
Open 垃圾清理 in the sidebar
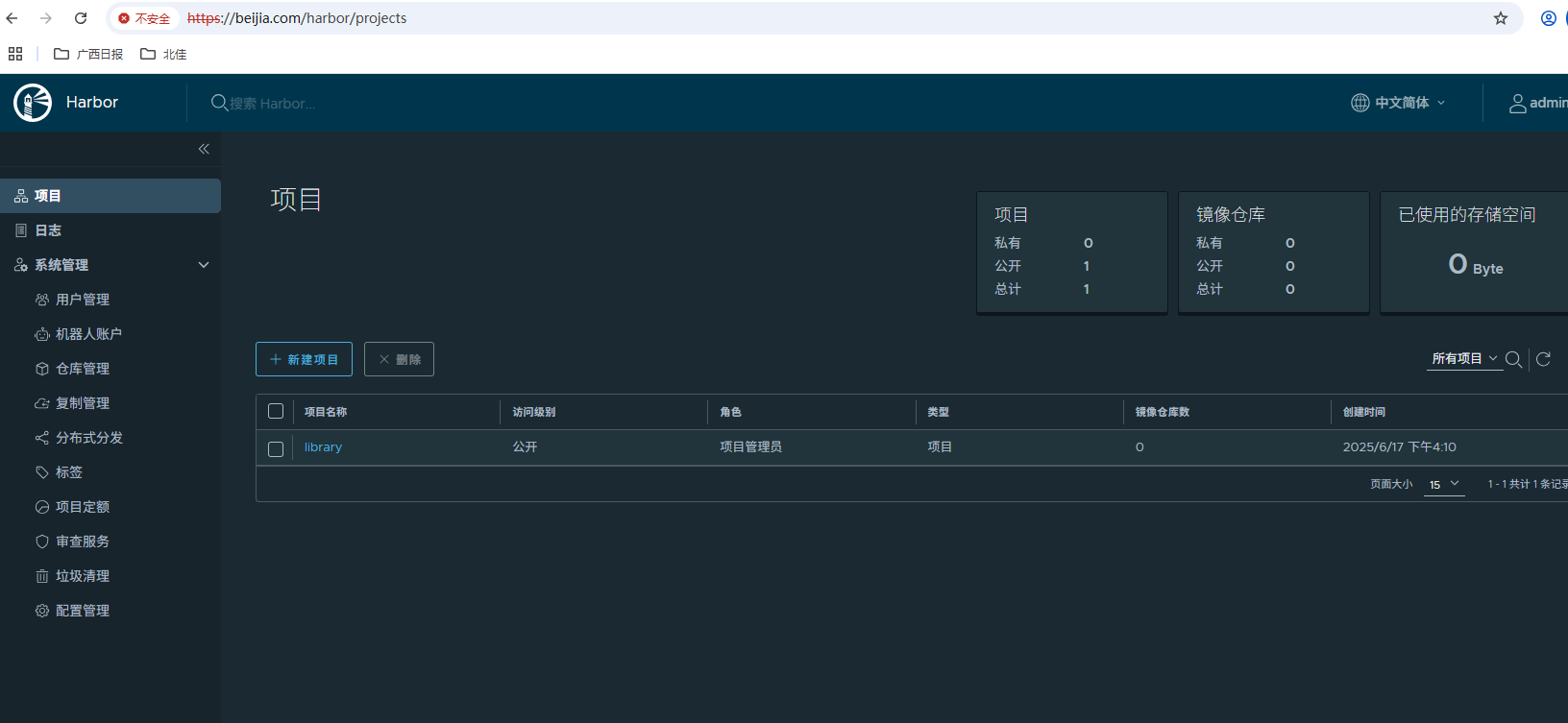coord(83,576)
